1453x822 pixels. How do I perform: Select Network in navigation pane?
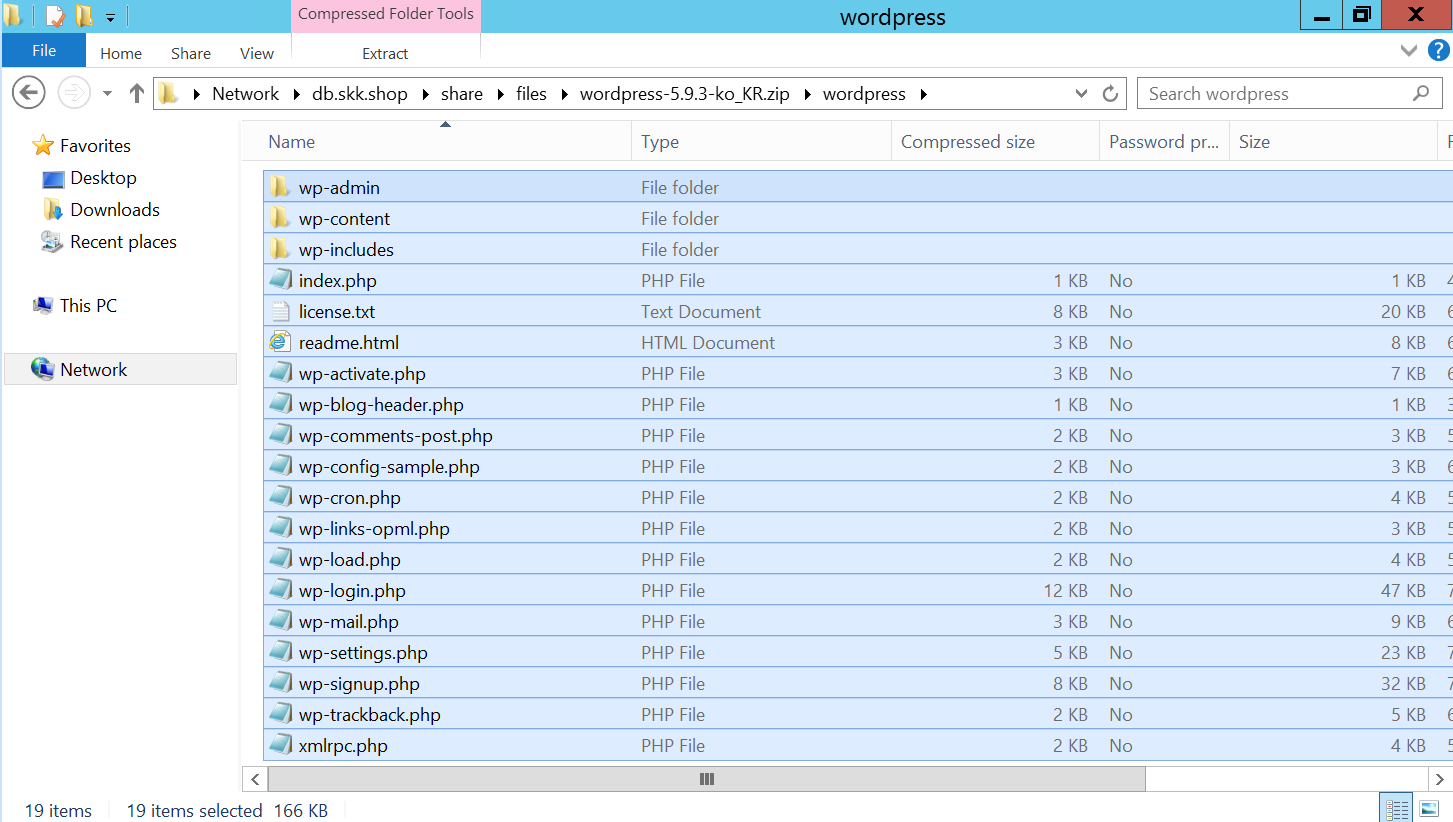120,369
